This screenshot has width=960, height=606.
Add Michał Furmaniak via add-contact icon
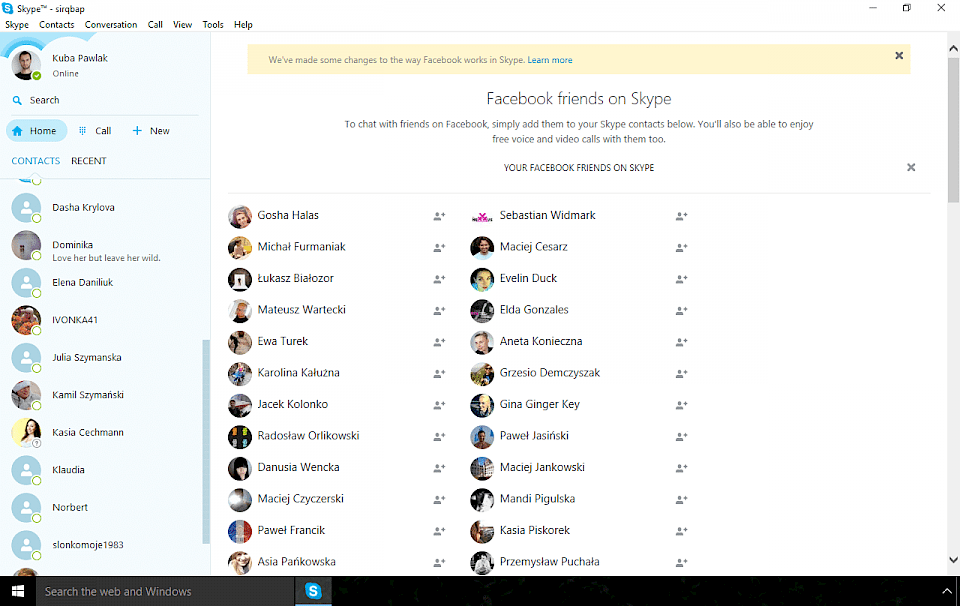click(440, 247)
